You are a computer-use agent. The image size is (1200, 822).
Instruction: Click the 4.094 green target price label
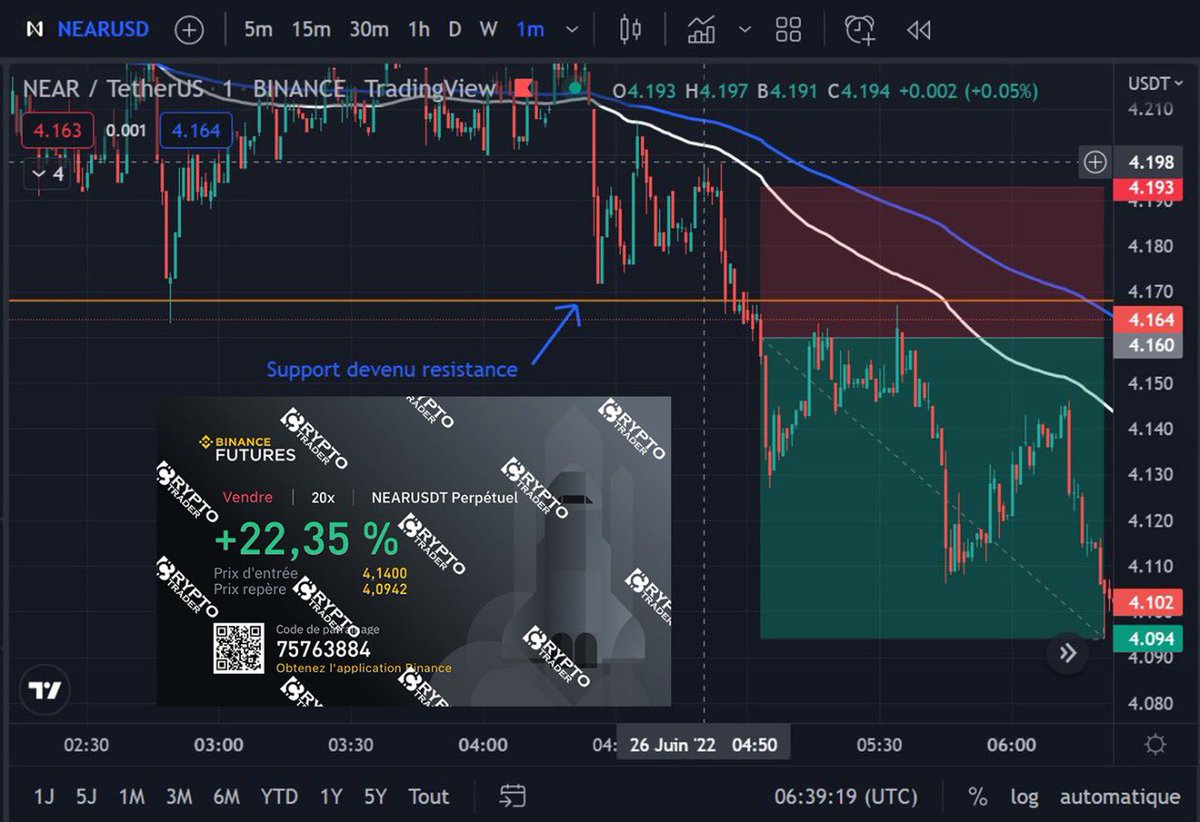tap(1146, 638)
